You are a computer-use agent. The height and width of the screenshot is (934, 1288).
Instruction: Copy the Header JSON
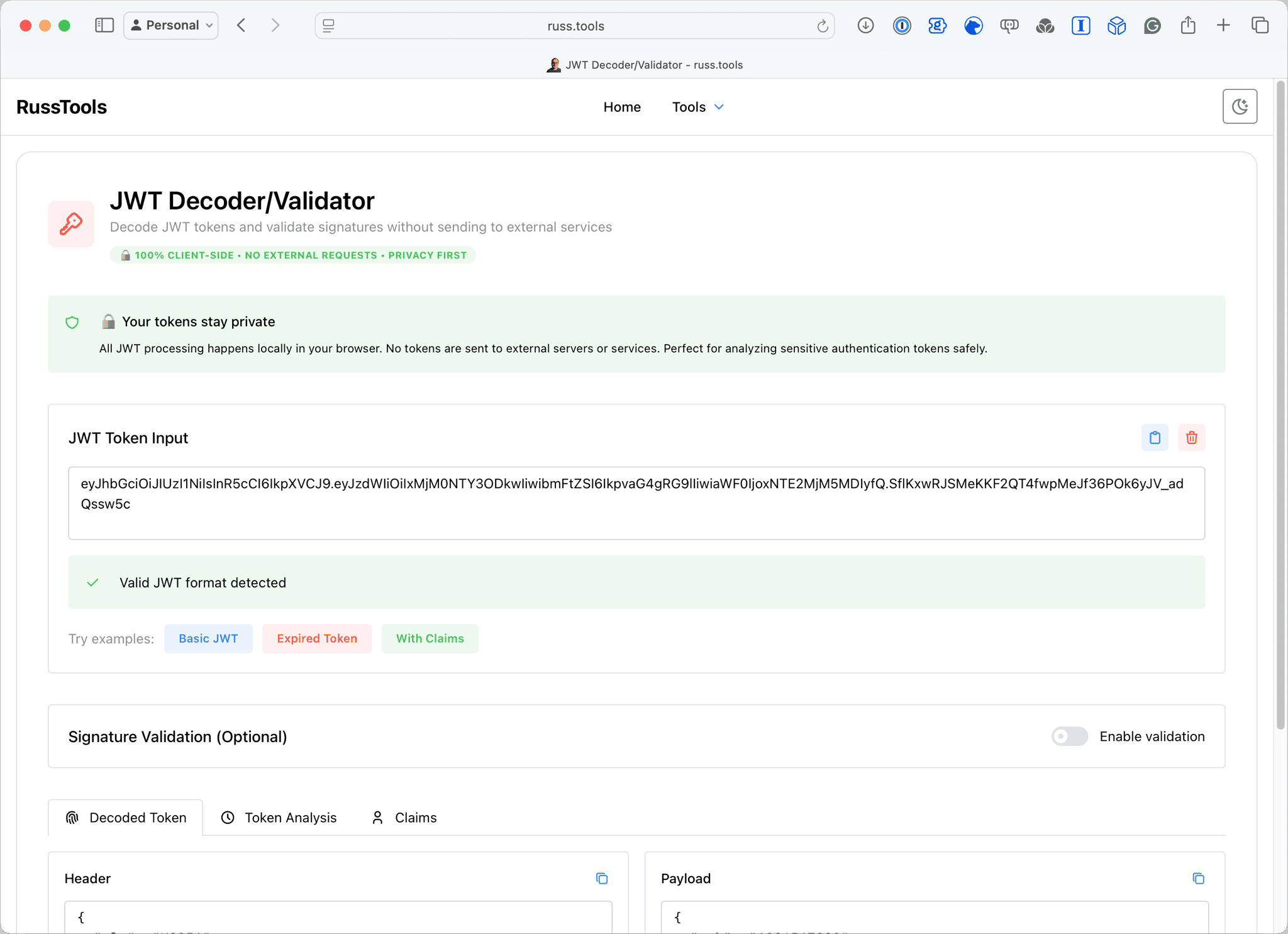(602, 878)
